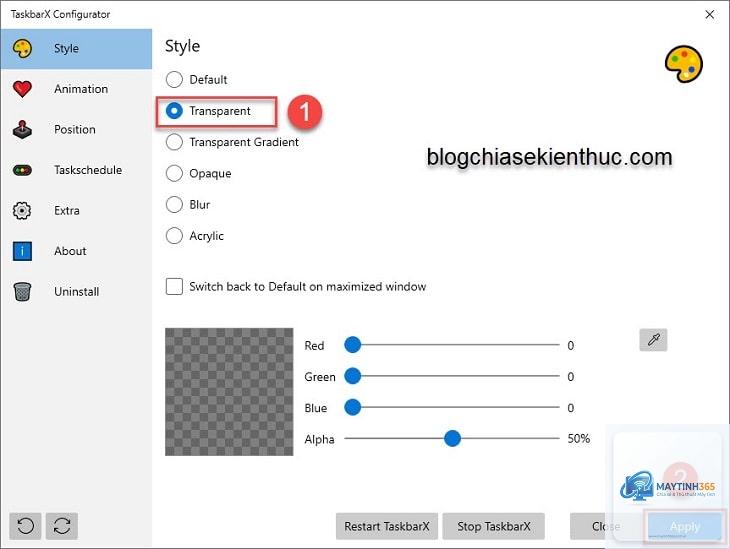Enable Switch back to Default on maximized window

point(174,286)
